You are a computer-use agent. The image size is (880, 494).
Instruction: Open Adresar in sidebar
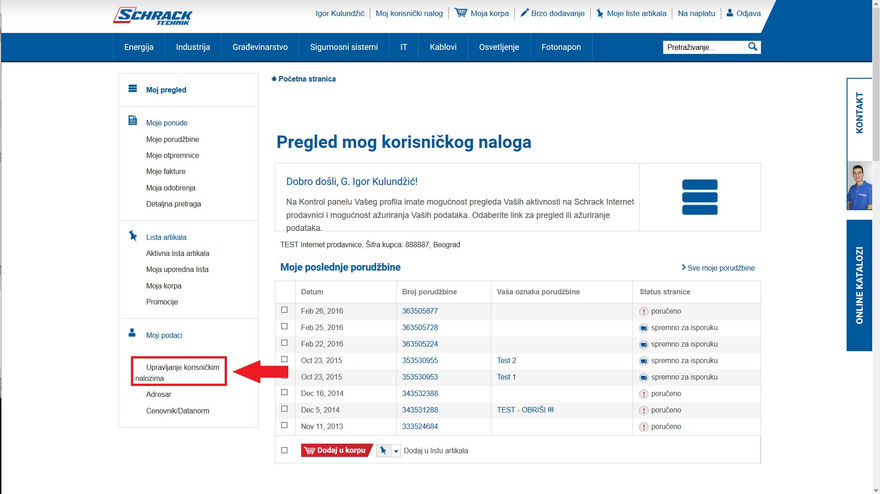158,394
